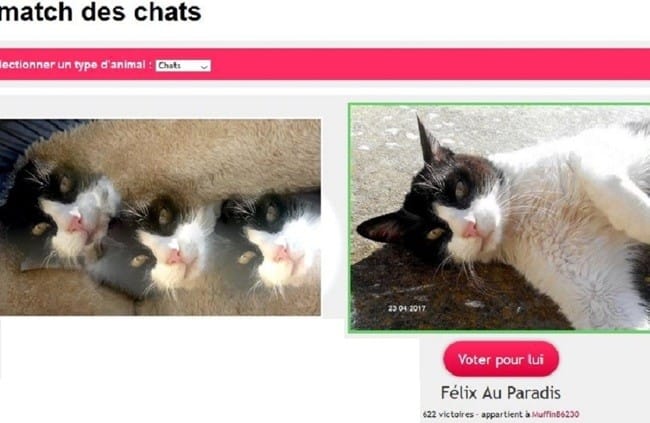The width and height of the screenshot is (650, 423).
Task: Click the word 'appartient' under the cat name
Action: [x=501, y=414]
